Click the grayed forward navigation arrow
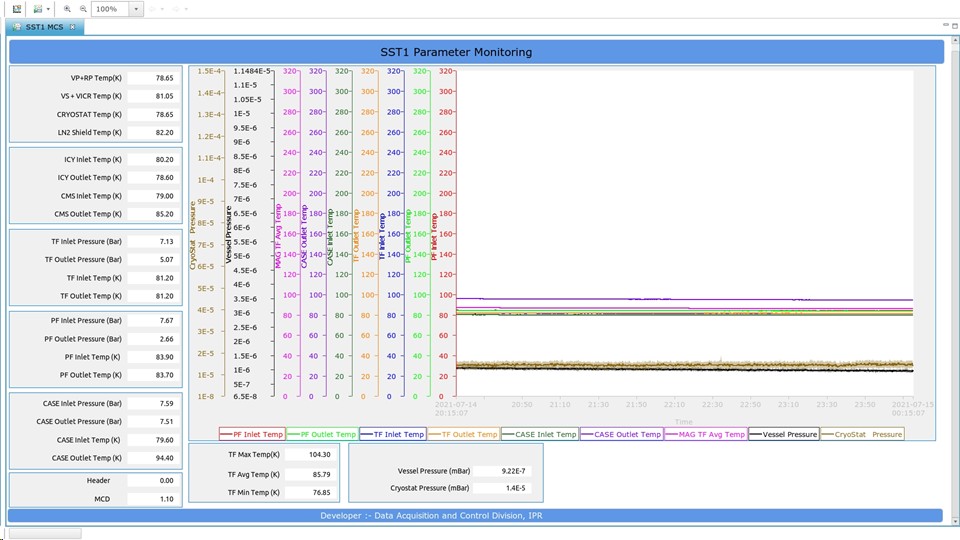The height and width of the screenshot is (540, 960). click(x=176, y=9)
